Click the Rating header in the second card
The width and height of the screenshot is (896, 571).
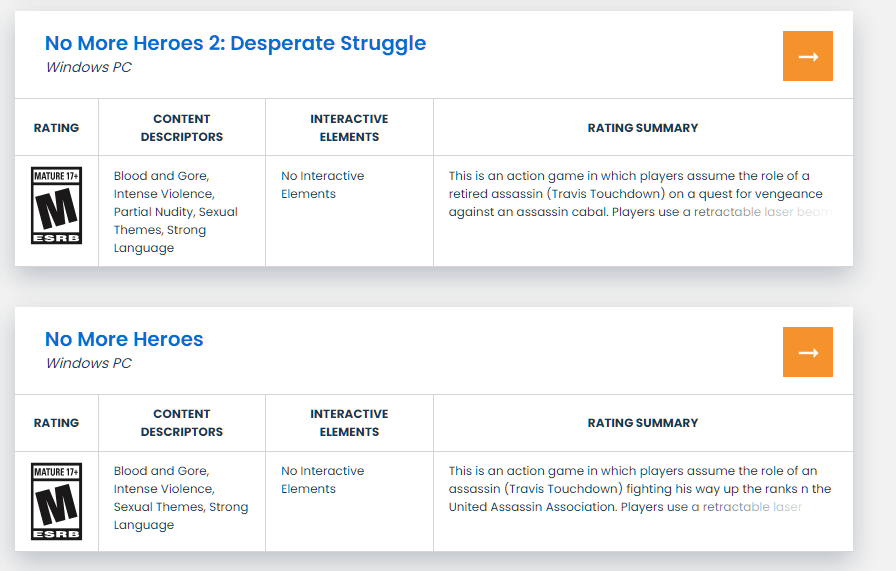(56, 423)
